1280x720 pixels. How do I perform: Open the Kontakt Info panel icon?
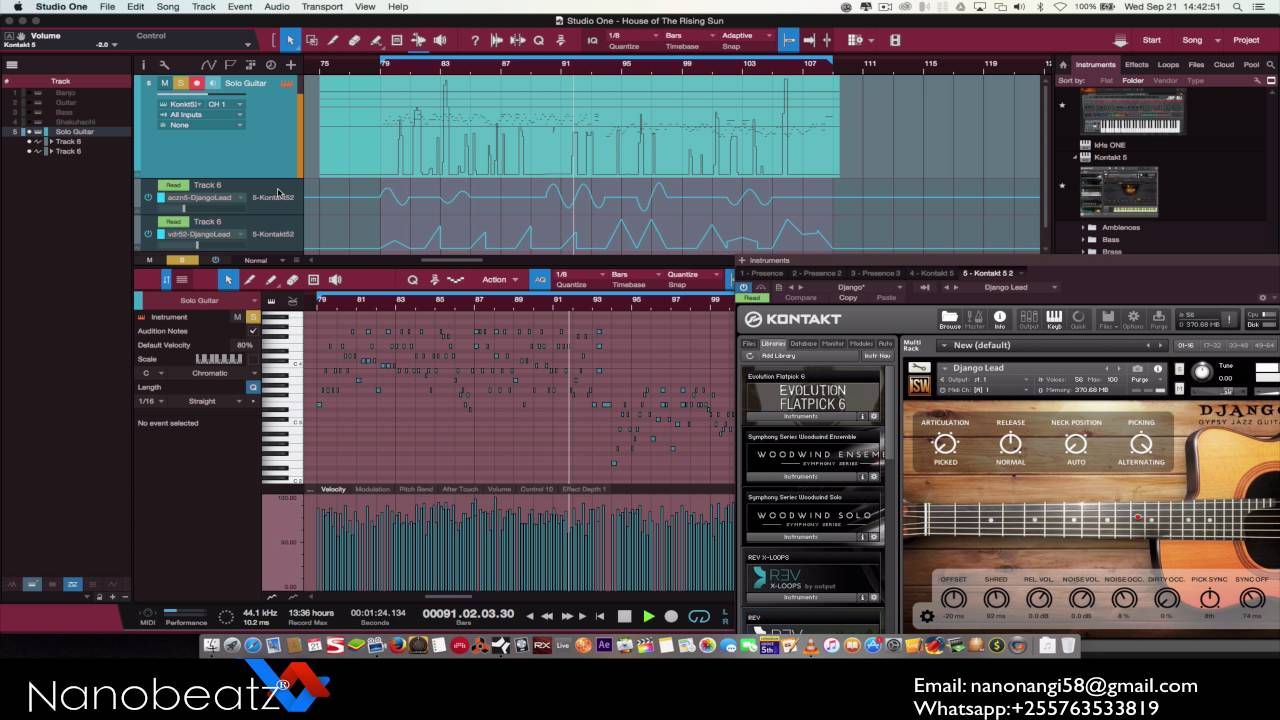(999, 319)
